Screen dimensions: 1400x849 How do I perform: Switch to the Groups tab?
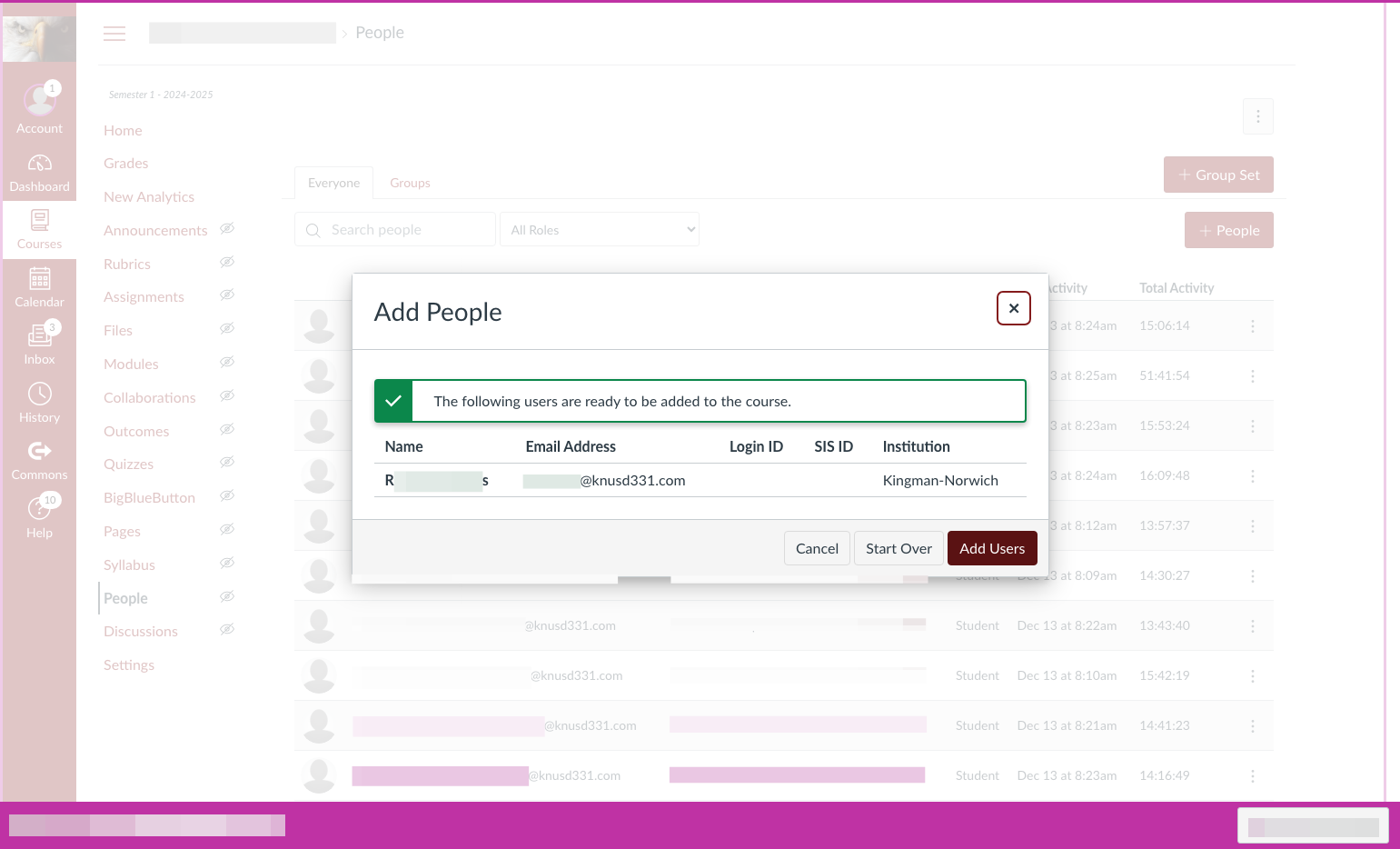410,183
